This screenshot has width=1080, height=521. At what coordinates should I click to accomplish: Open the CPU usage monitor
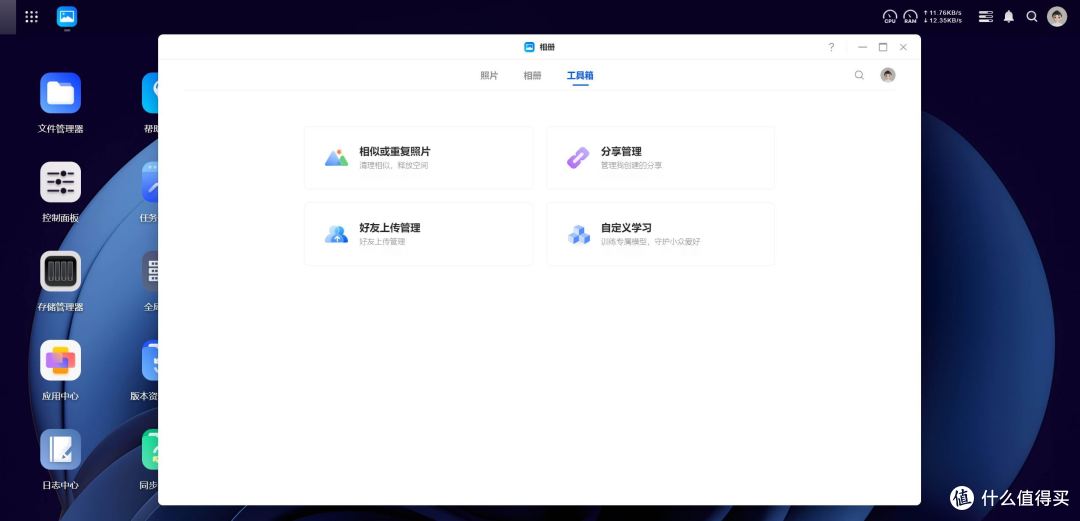890,17
